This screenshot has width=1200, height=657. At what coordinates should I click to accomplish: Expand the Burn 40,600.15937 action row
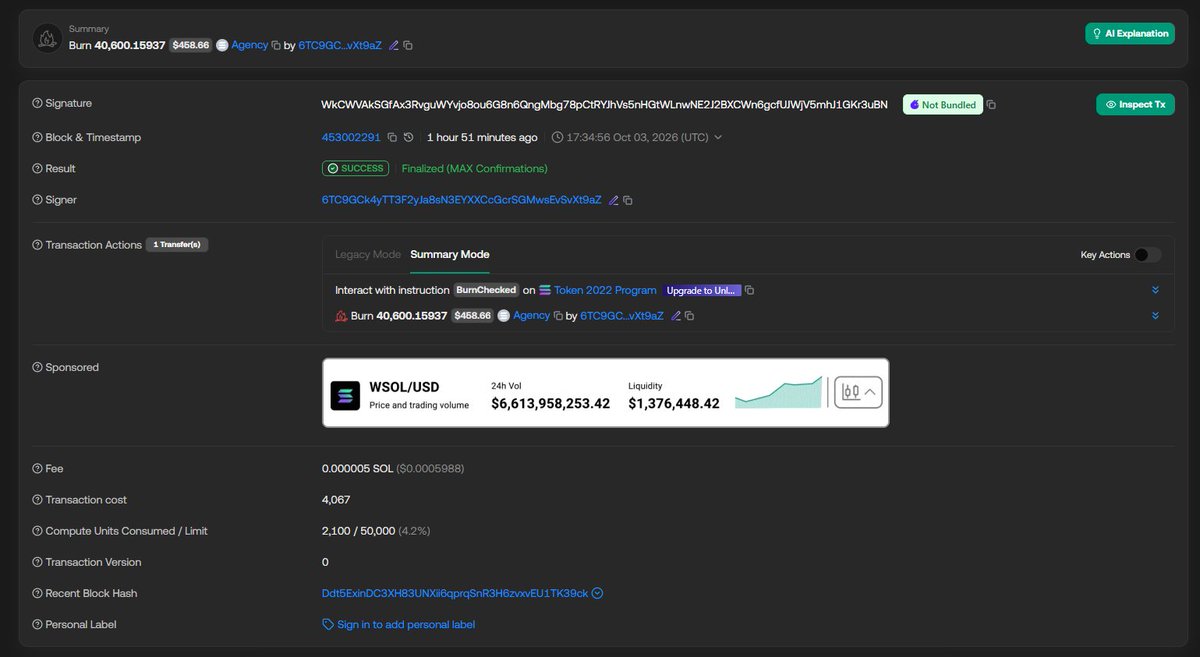[1155, 315]
